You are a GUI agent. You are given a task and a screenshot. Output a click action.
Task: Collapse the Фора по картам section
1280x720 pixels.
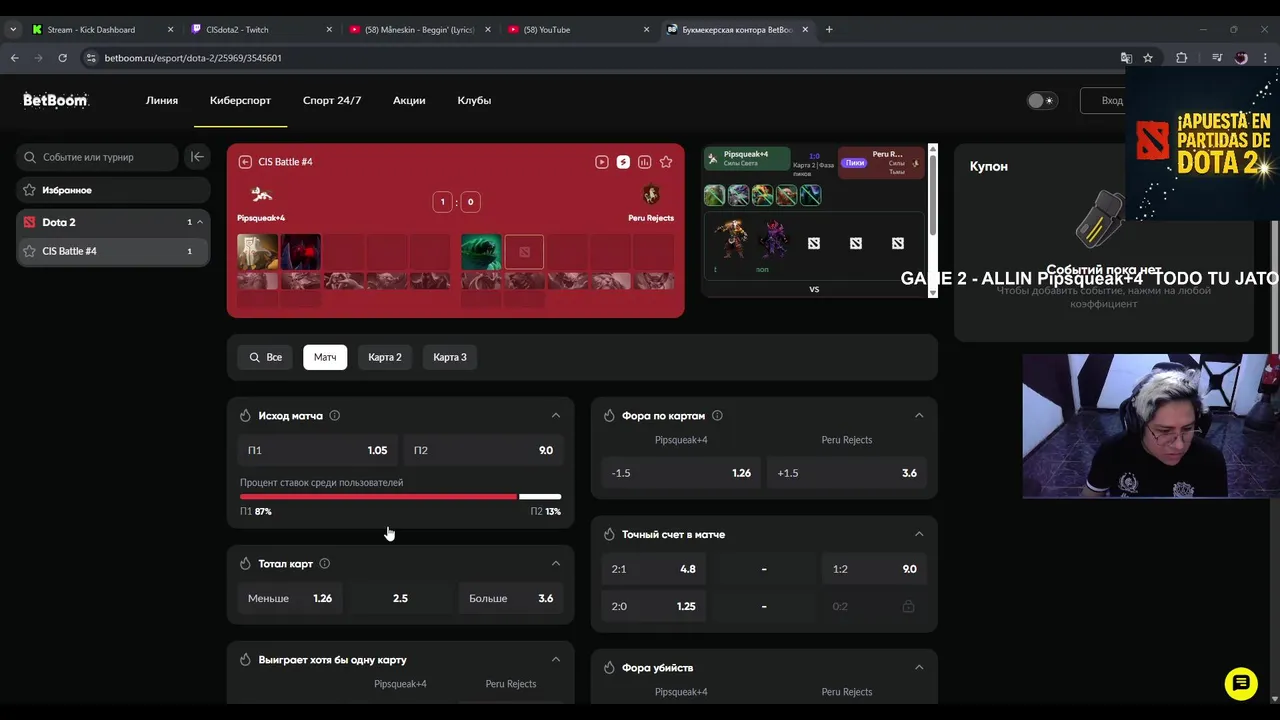click(919, 416)
